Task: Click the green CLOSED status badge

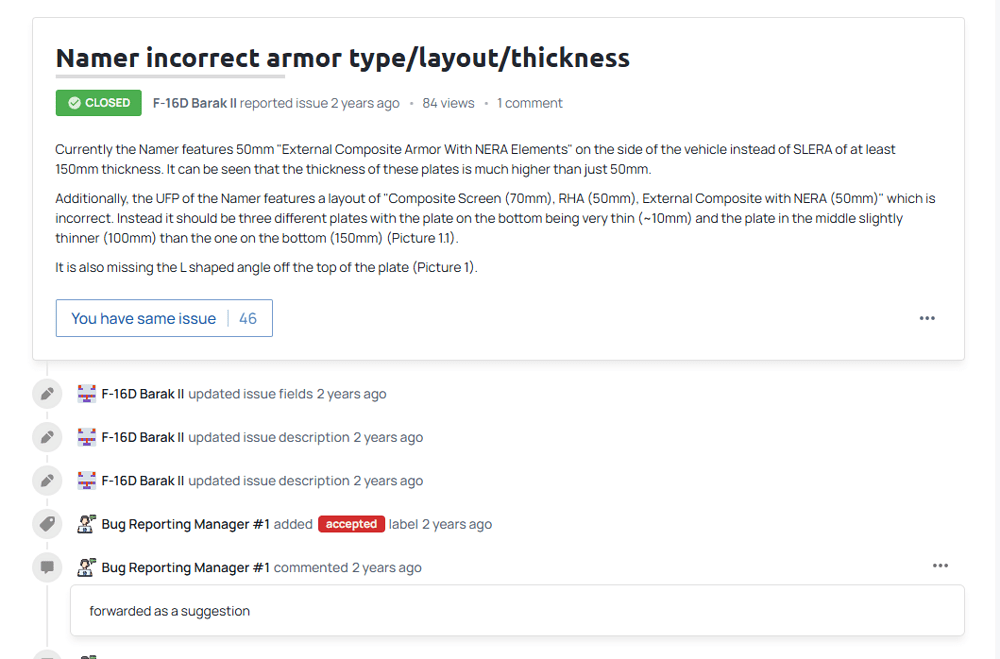Action: pyautogui.click(x=98, y=103)
